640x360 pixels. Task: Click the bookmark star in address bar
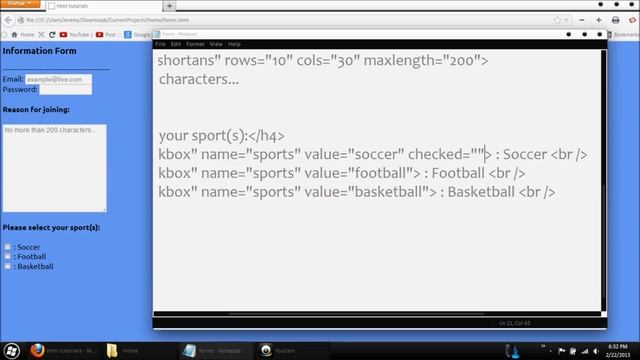tap(558, 20)
